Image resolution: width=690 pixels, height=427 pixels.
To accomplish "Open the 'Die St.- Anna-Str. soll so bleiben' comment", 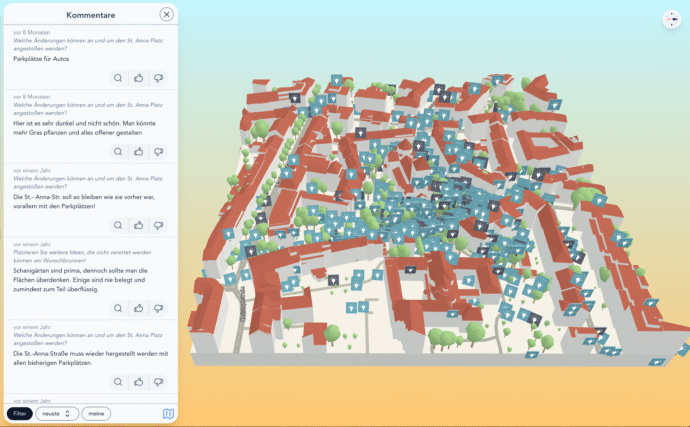I will 84,201.
